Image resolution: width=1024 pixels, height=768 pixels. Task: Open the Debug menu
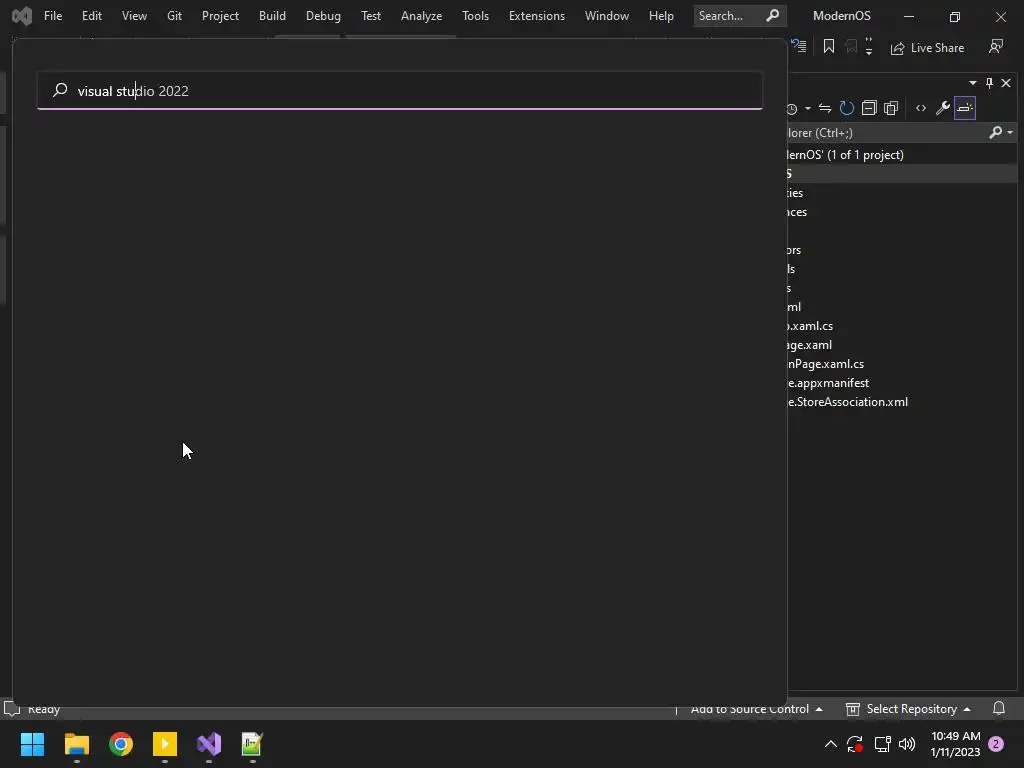[323, 16]
